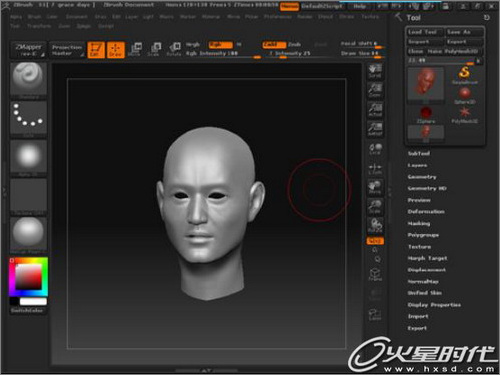The height and width of the screenshot is (375, 500).
Task: Expand the Geometry HD sub-palette
Action: (x=427, y=188)
